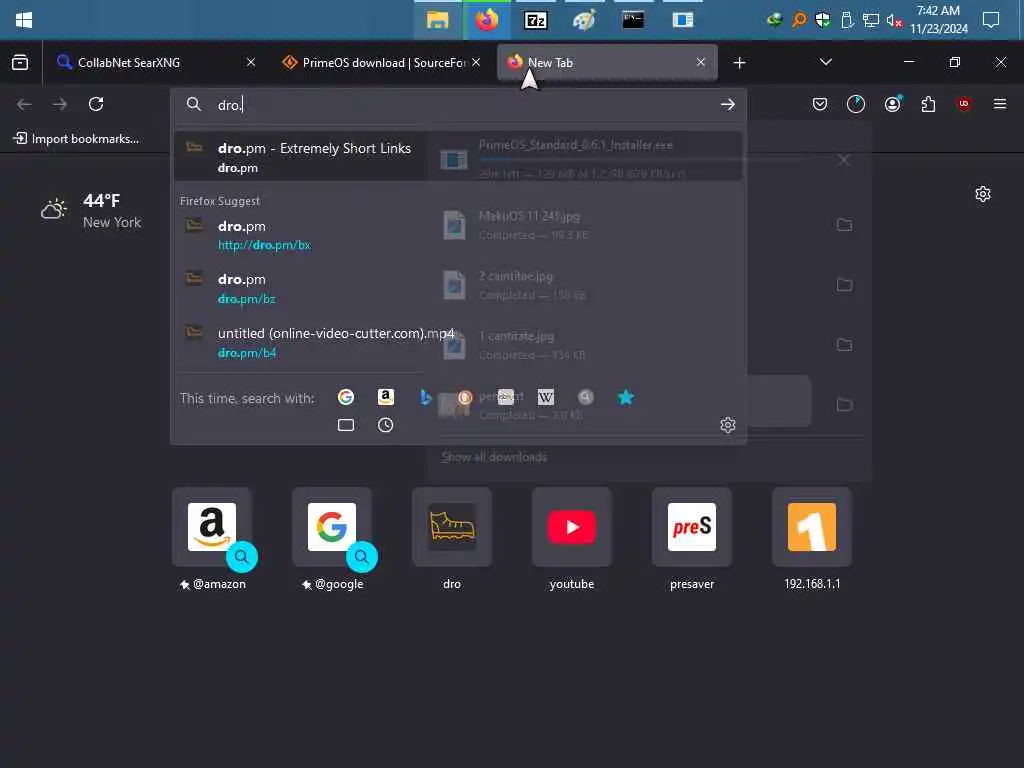Image resolution: width=1024 pixels, height=768 pixels.
Task: Open the youtube shortcut tile
Action: point(572,527)
